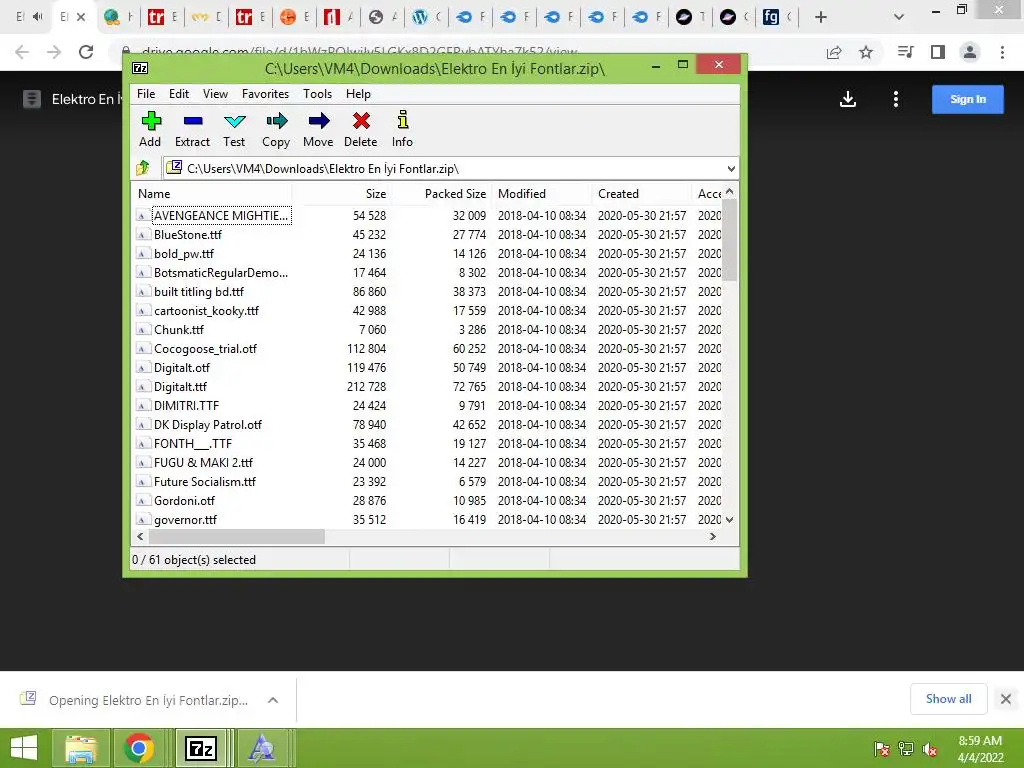Click Opening Elektro En İyi Fontlar.zip download
Viewport: 1024px width, 768px height.
click(x=148, y=700)
